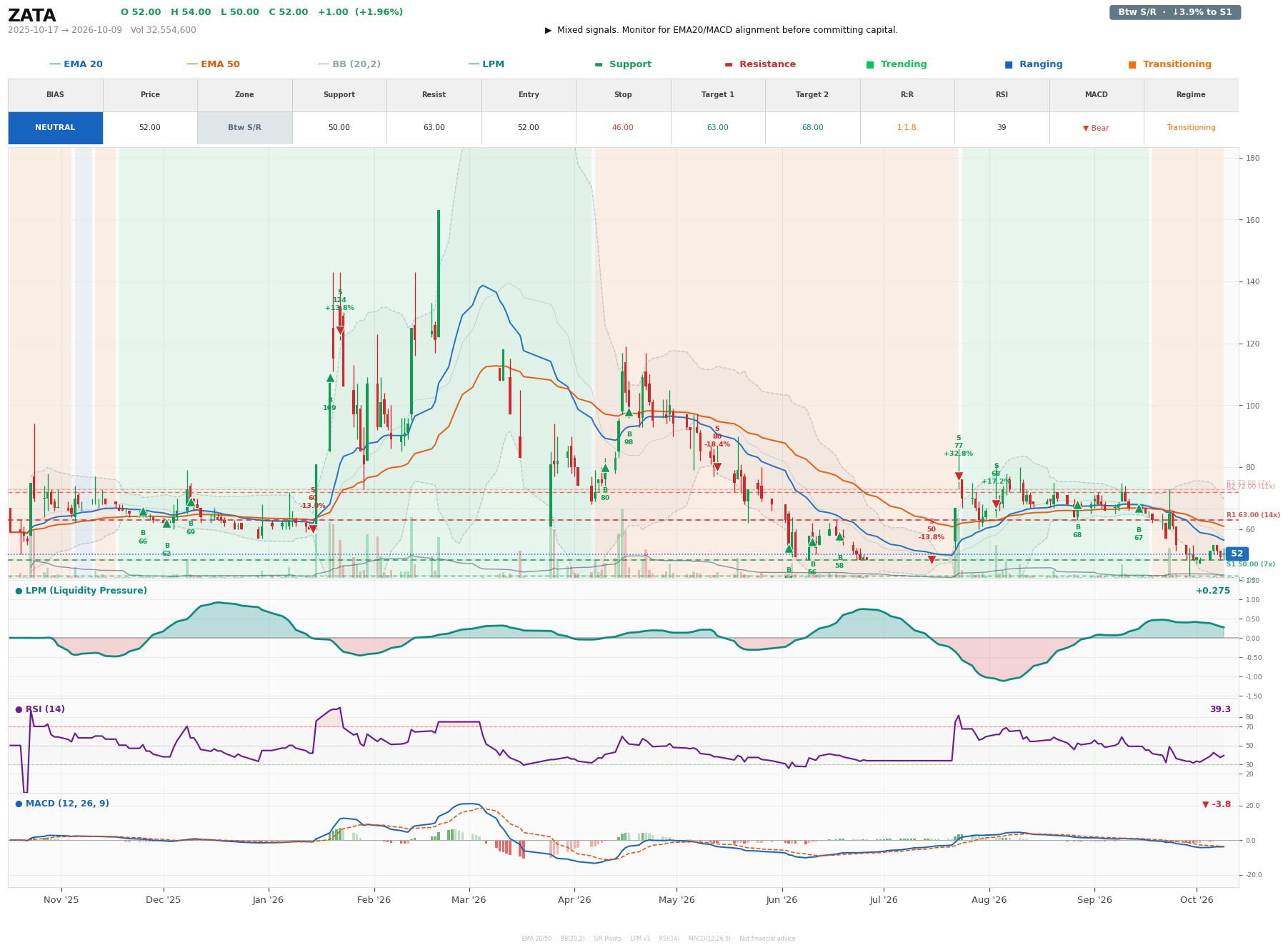Click the sell marker labeled S 124 +13.8%
The image size is (1288, 950).
[340, 331]
